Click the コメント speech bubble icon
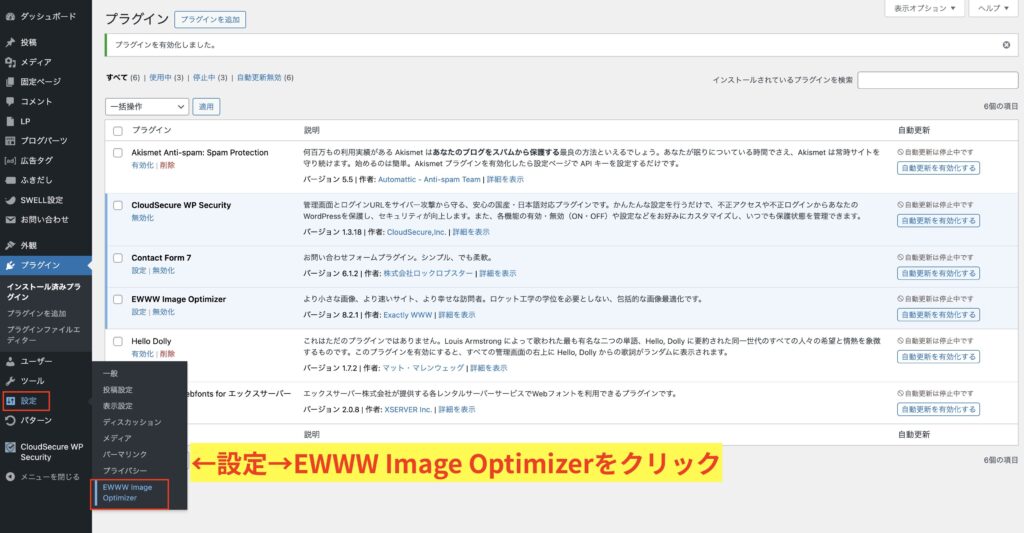 10,101
